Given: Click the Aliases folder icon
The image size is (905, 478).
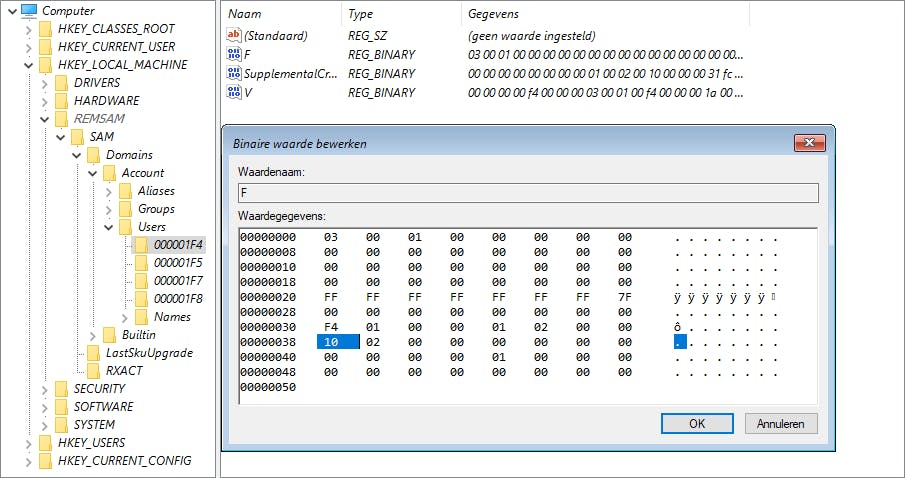Looking at the screenshot, I should click(x=125, y=191).
